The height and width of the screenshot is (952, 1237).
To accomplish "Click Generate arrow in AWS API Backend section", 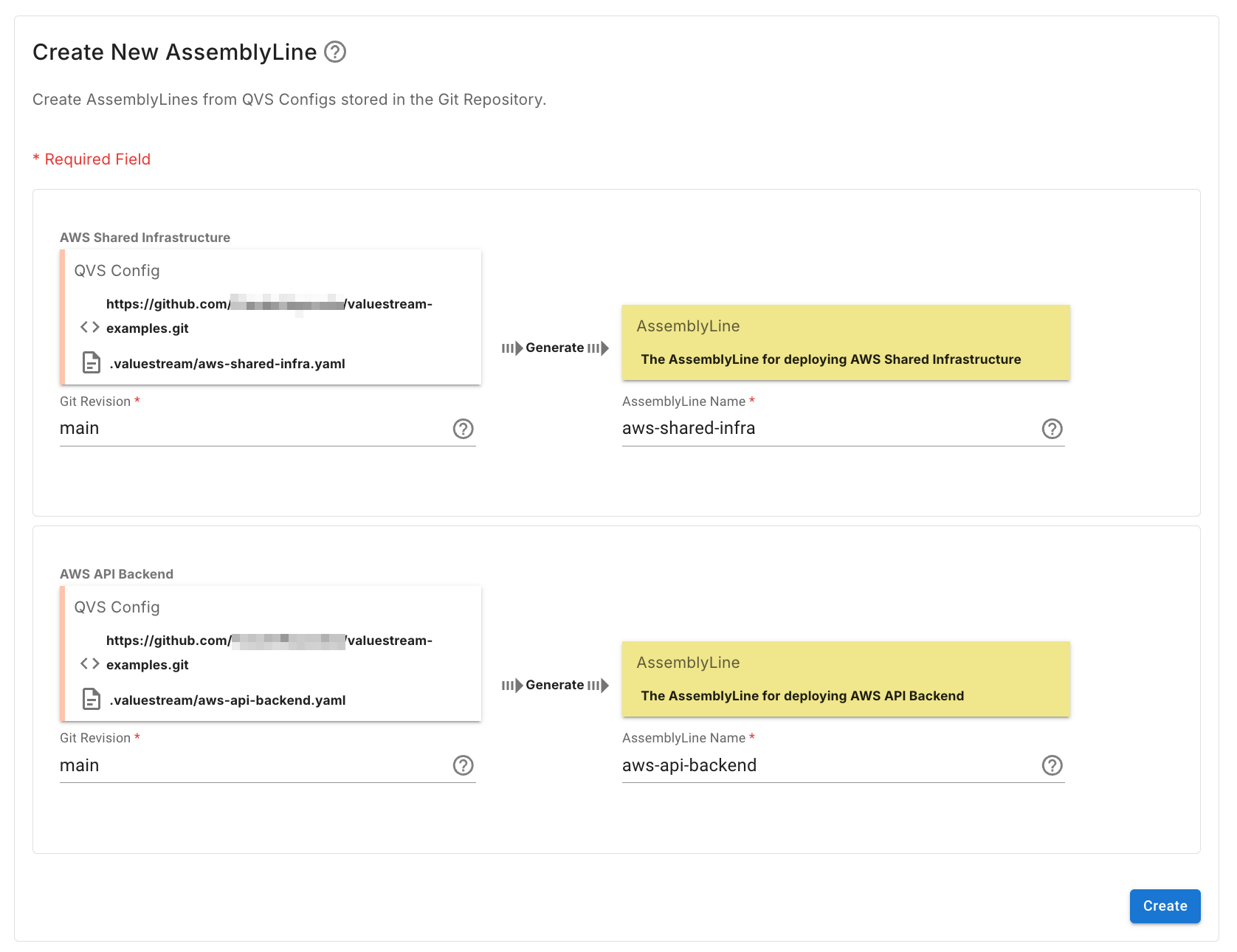I will [555, 685].
